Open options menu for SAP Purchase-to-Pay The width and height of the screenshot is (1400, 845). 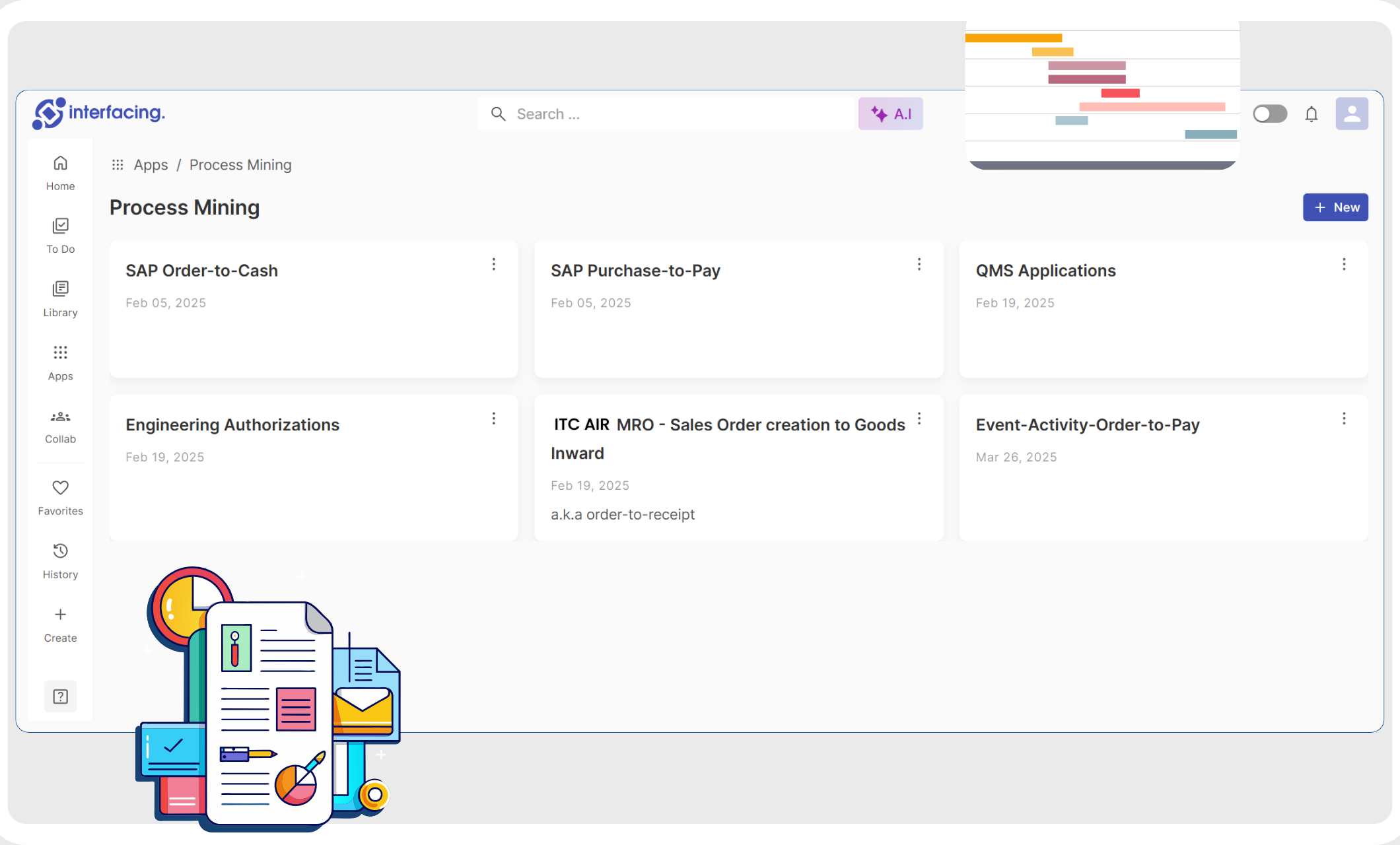[x=919, y=264]
